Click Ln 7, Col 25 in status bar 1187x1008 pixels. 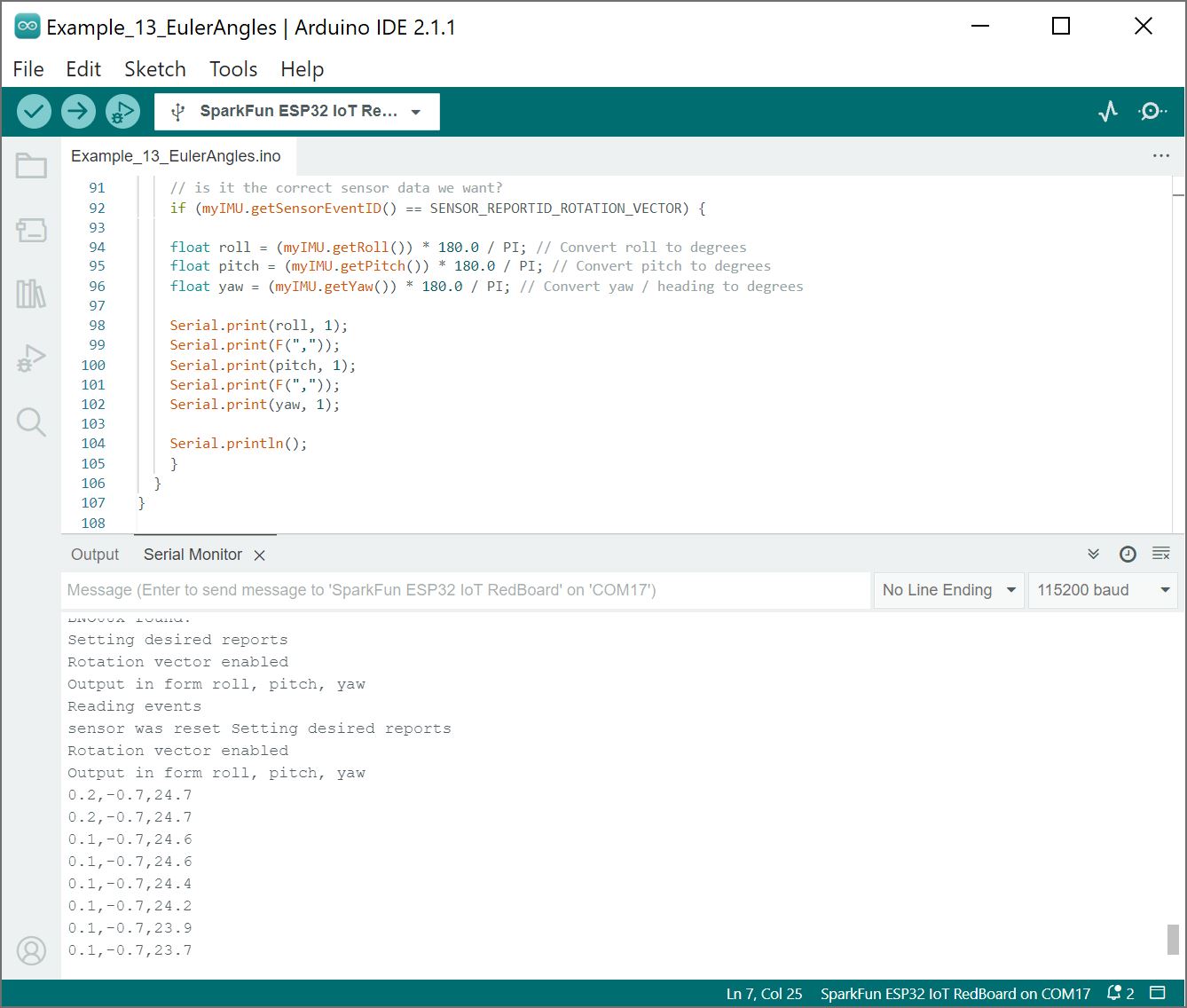pos(764,994)
